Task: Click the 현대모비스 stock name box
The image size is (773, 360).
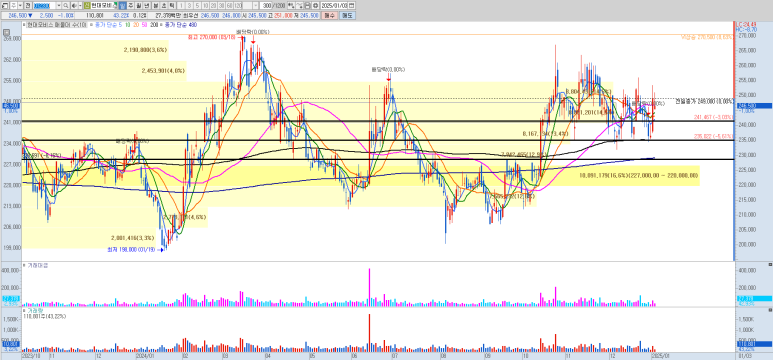Action: (x=104, y=5)
